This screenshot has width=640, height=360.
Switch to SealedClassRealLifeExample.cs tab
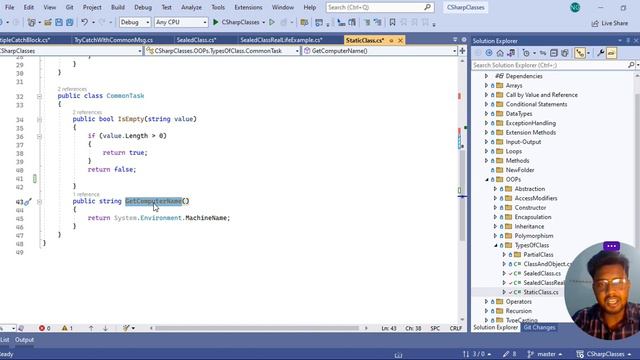282,40
